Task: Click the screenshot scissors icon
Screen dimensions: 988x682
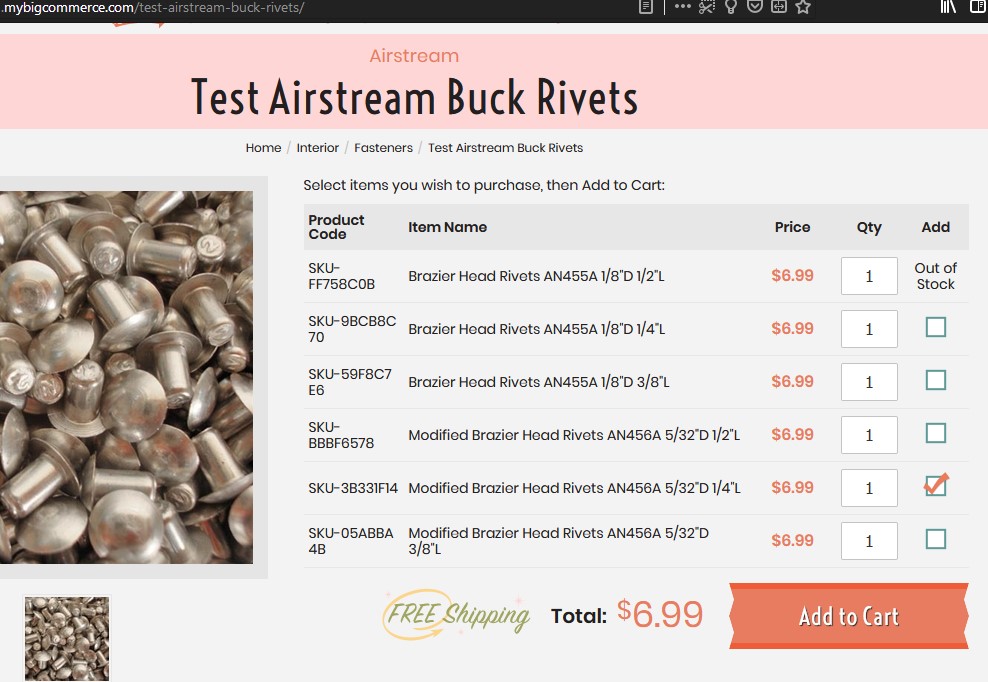Action: point(707,7)
